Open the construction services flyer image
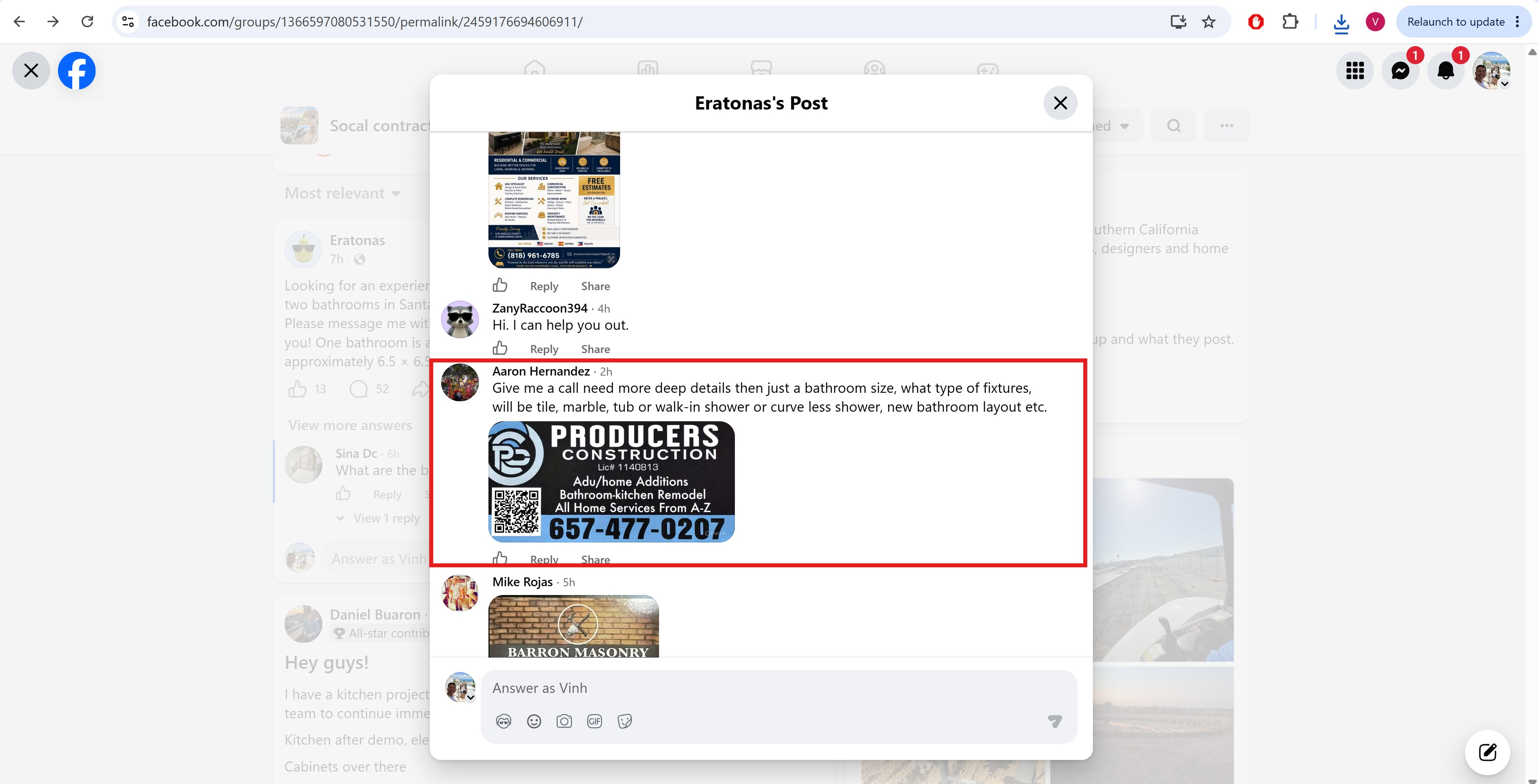 pyautogui.click(x=554, y=200)
